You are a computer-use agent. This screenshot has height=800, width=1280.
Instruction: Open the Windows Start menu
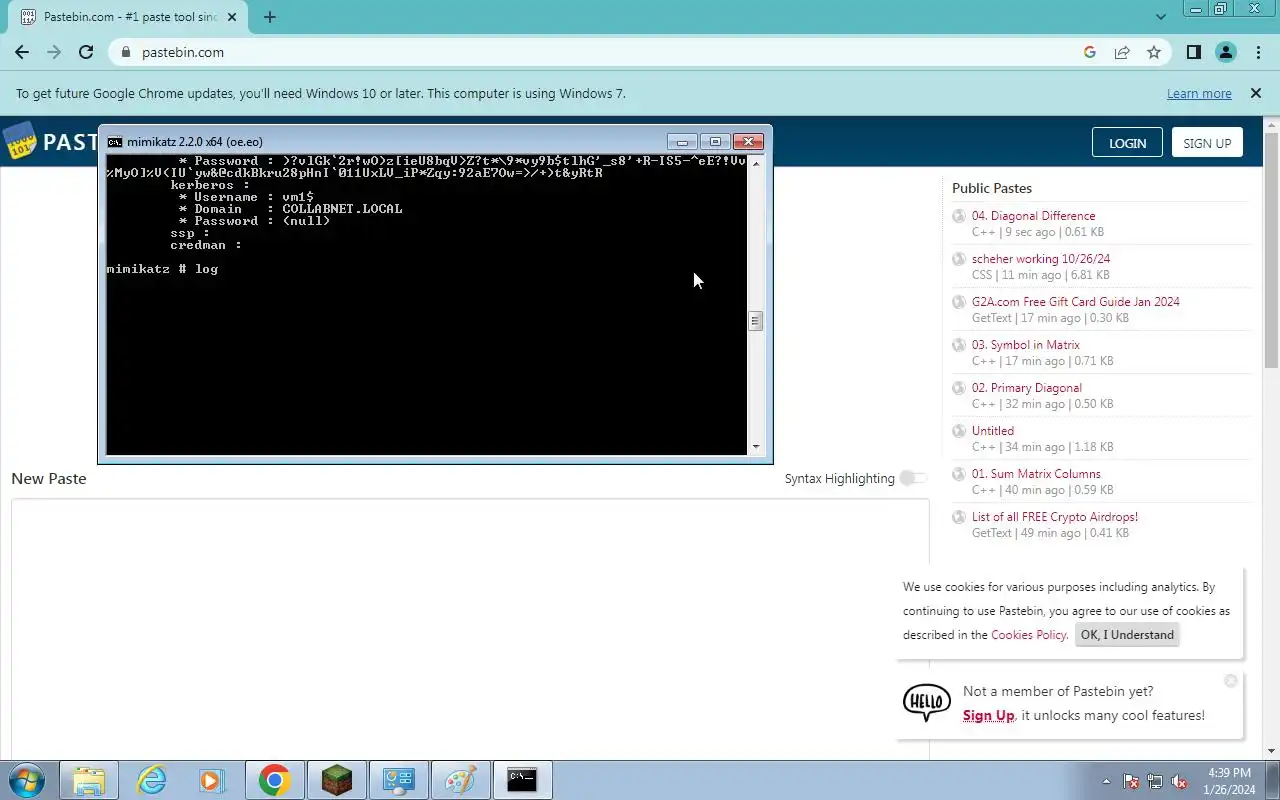point(25,780)
